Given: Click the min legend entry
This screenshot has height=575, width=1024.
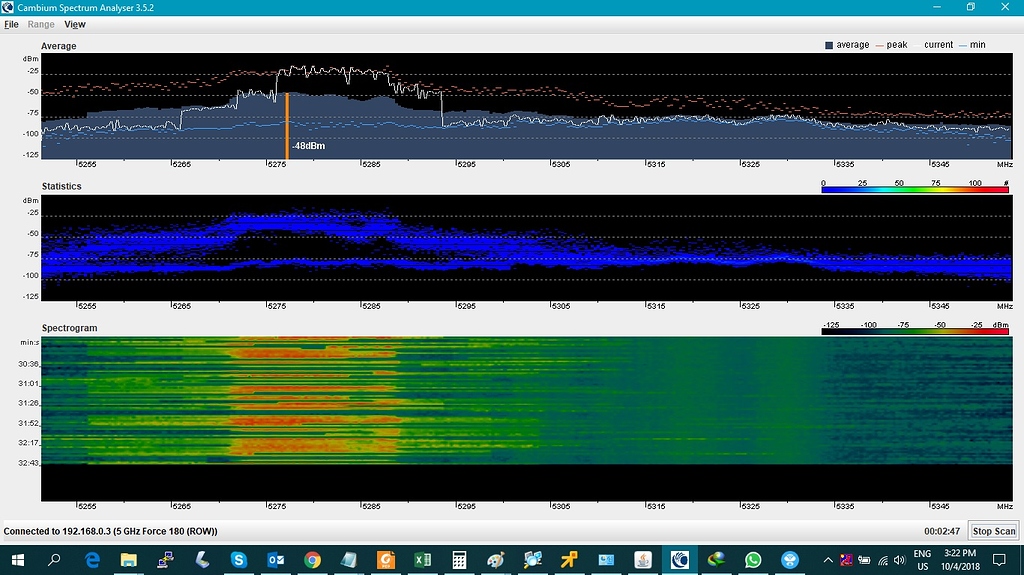Looking at the screenshot, I should pyautogui.click(x=972, y=45).
